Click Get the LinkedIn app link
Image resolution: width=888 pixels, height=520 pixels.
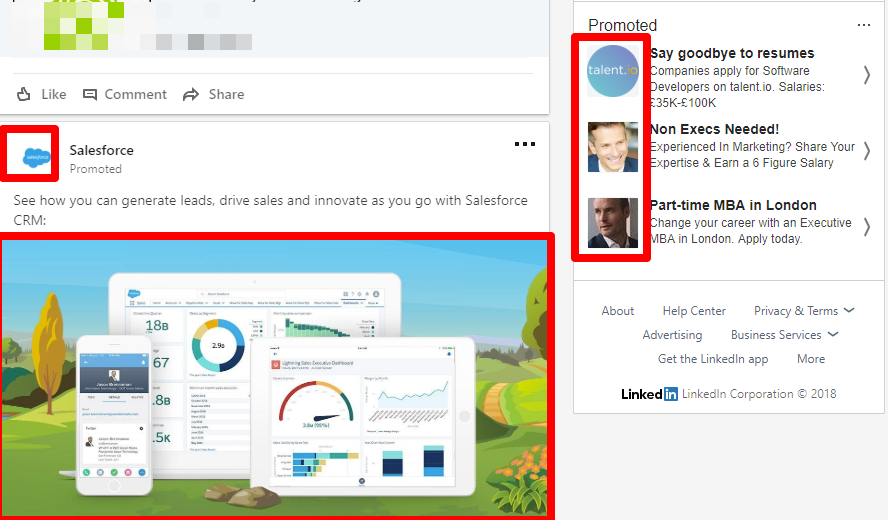tap(712, 359)
